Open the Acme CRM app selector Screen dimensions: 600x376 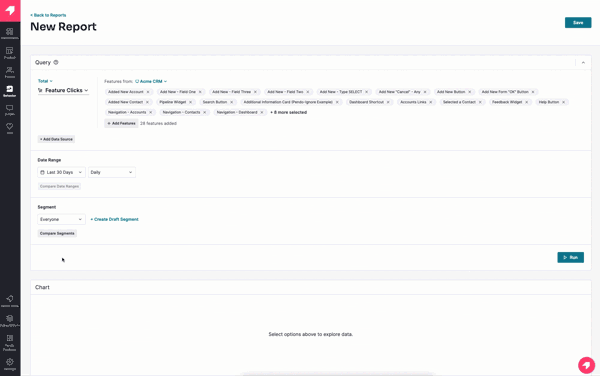[151, 81]
